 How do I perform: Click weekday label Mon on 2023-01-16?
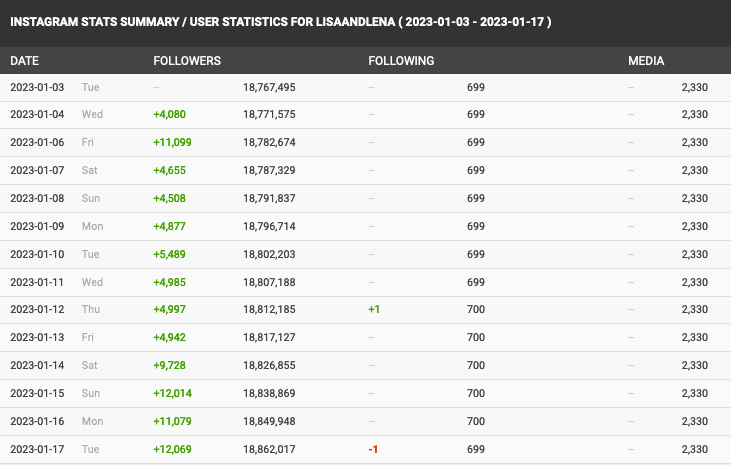pyautogui.click(x=92, y=421)
